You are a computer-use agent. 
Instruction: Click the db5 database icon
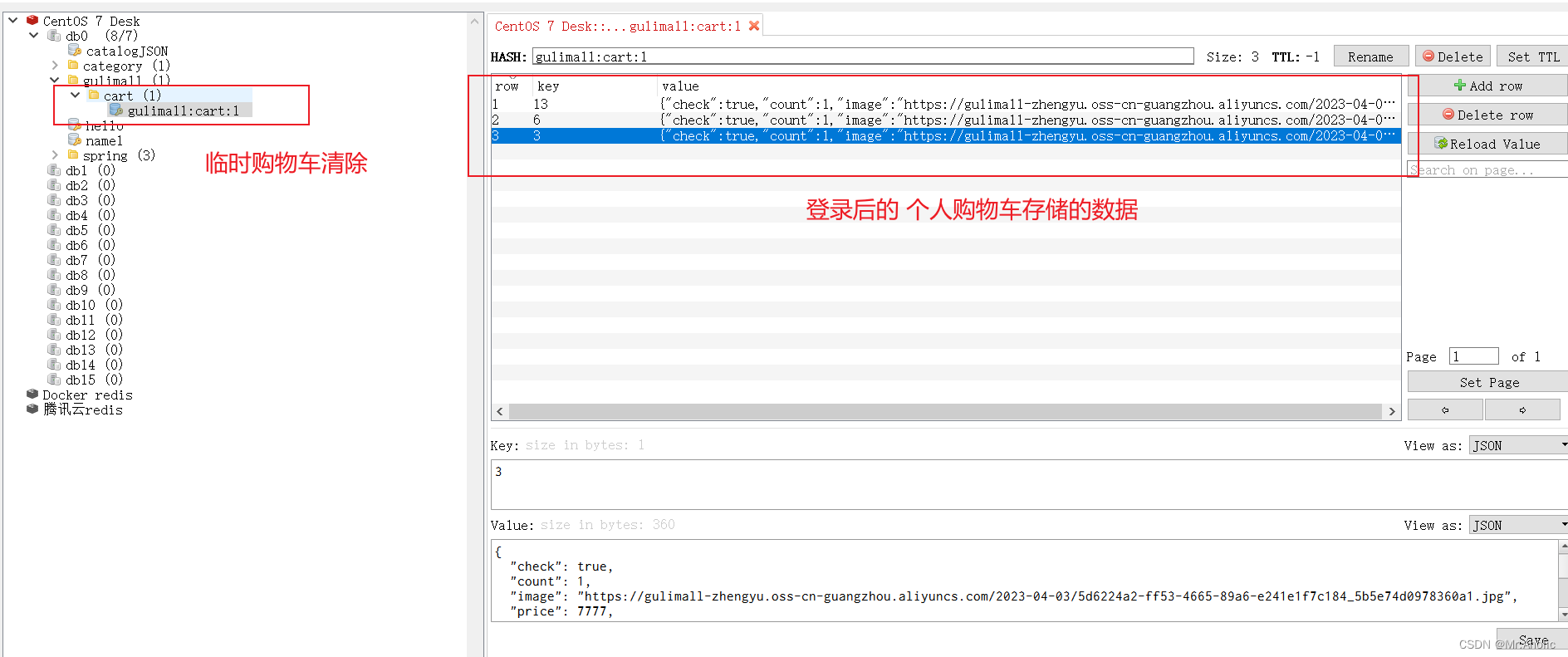(x=54, y=230)
